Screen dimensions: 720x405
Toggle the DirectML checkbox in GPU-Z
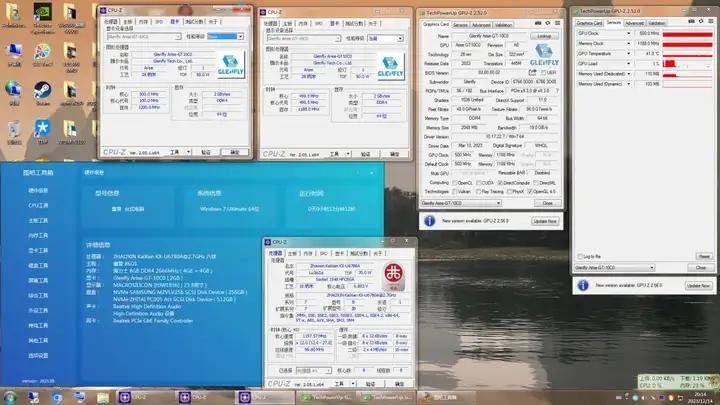coord(536,183)
